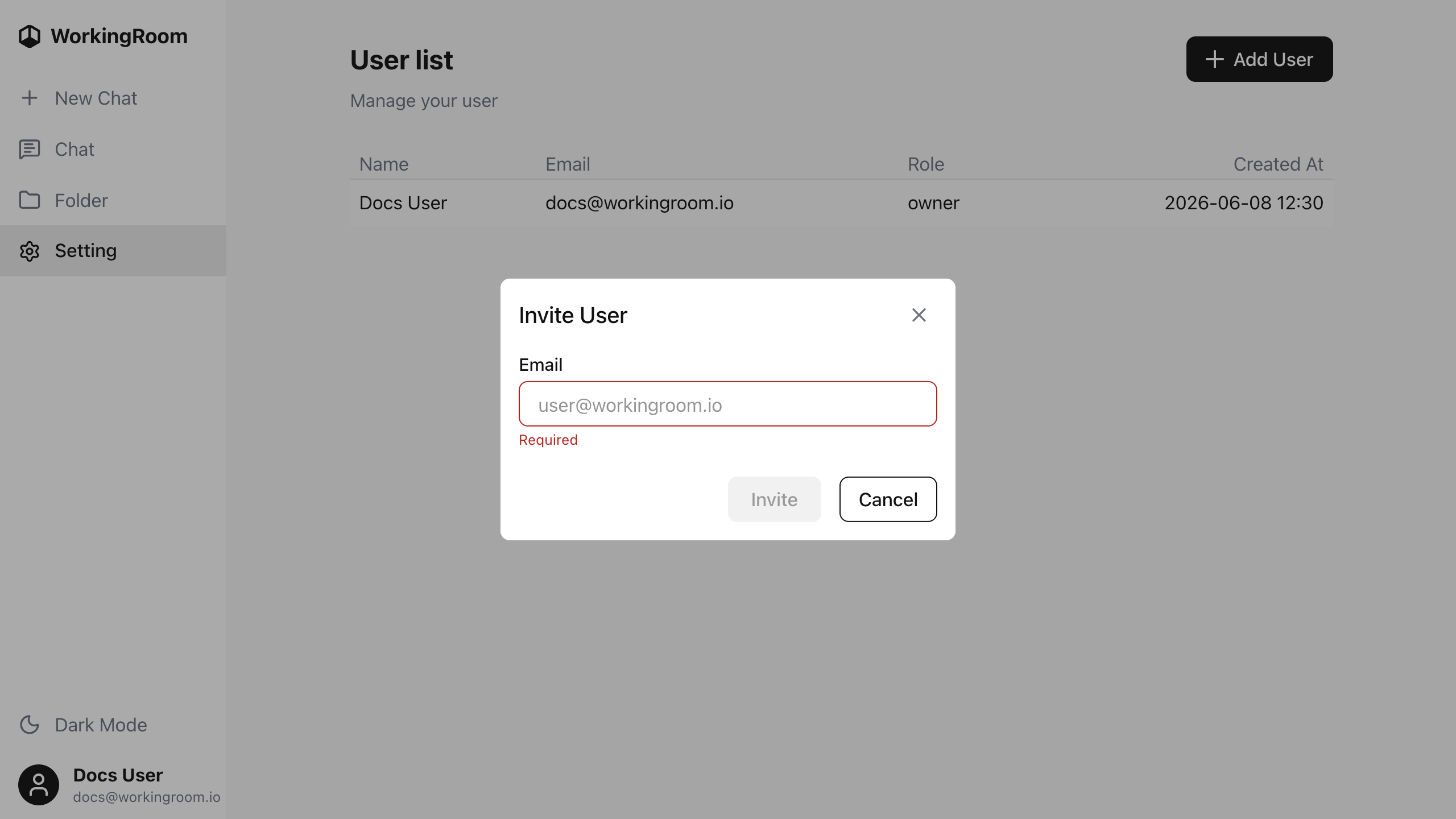Click the gear icon beside Setting

click(x=30, y=251)
